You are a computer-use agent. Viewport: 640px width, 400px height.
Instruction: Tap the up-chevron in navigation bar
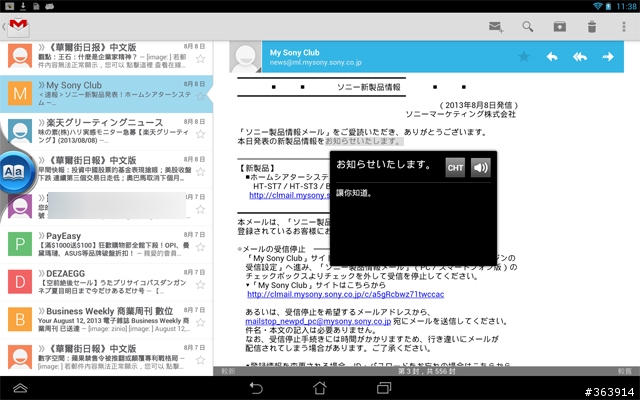pos(20,388)
